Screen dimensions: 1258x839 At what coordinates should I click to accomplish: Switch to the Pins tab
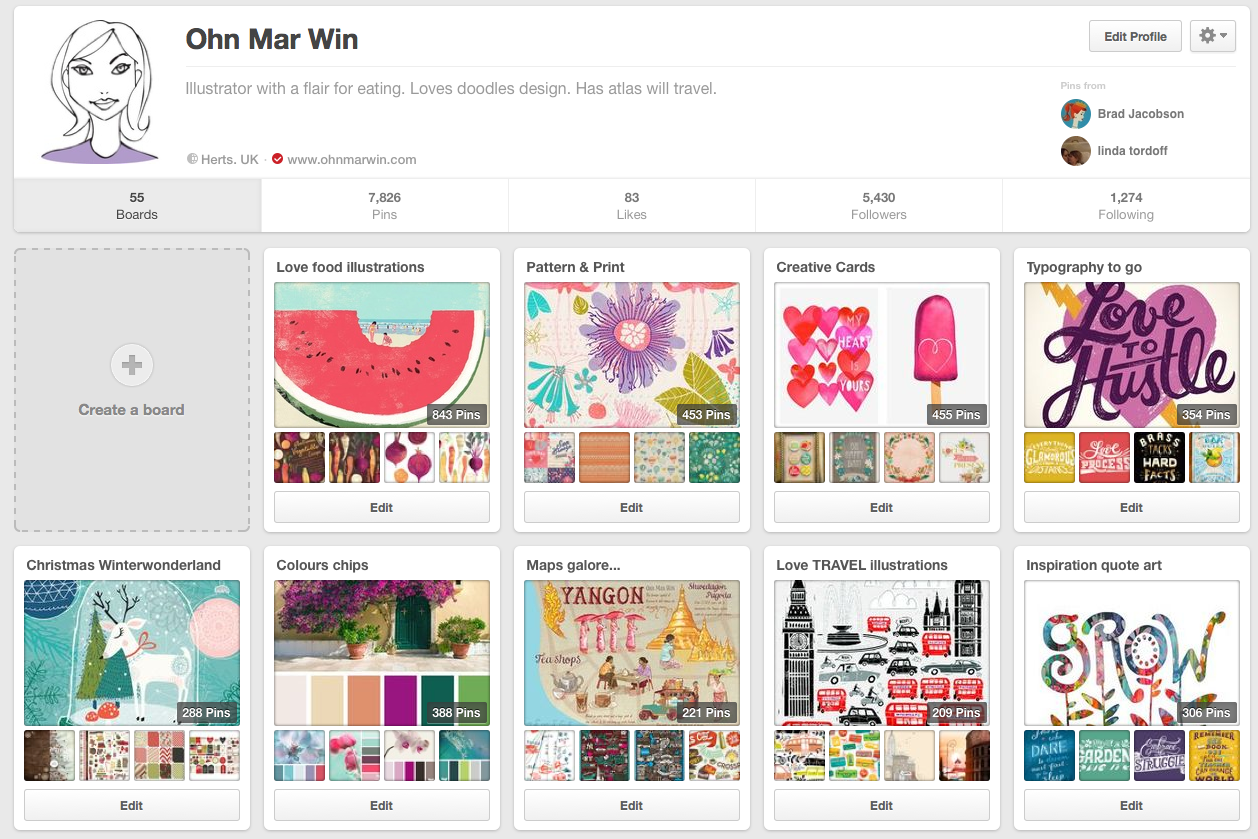(x=384, y=205)
